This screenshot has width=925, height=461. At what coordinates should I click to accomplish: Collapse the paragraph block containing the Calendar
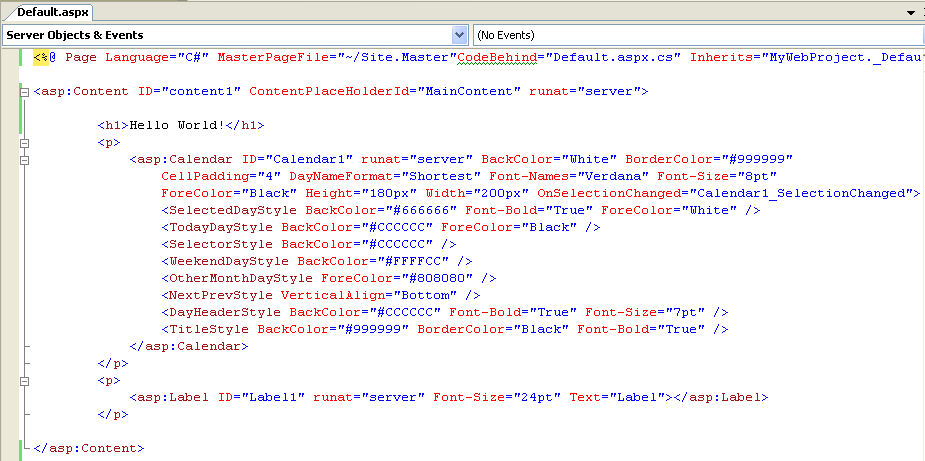[24, 143]
